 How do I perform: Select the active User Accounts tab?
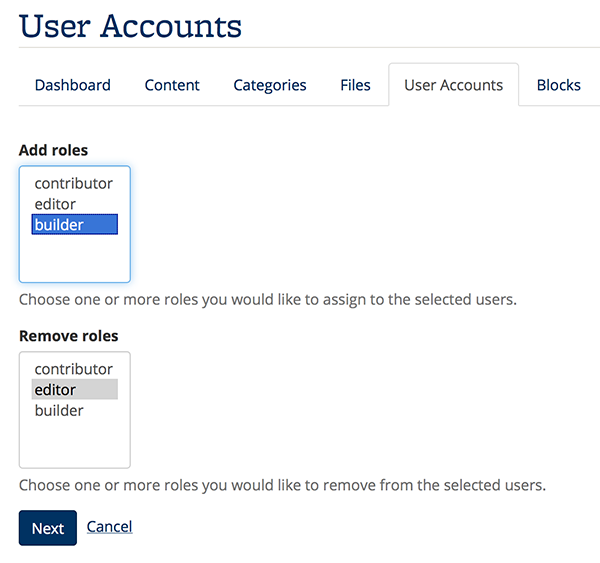(x=453, y=85)
